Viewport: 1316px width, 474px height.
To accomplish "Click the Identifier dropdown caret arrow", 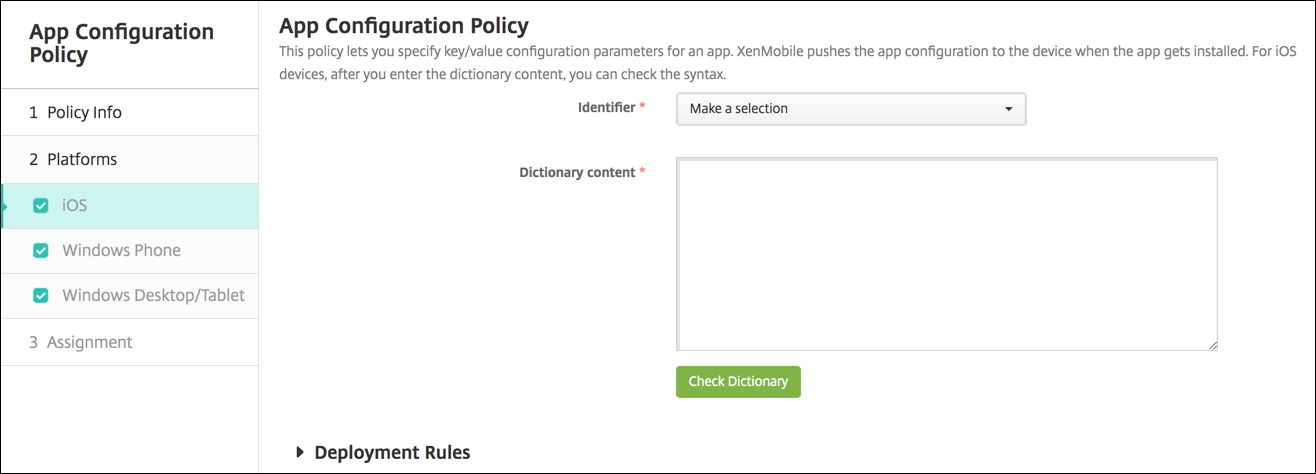I will pos(1008,109).
